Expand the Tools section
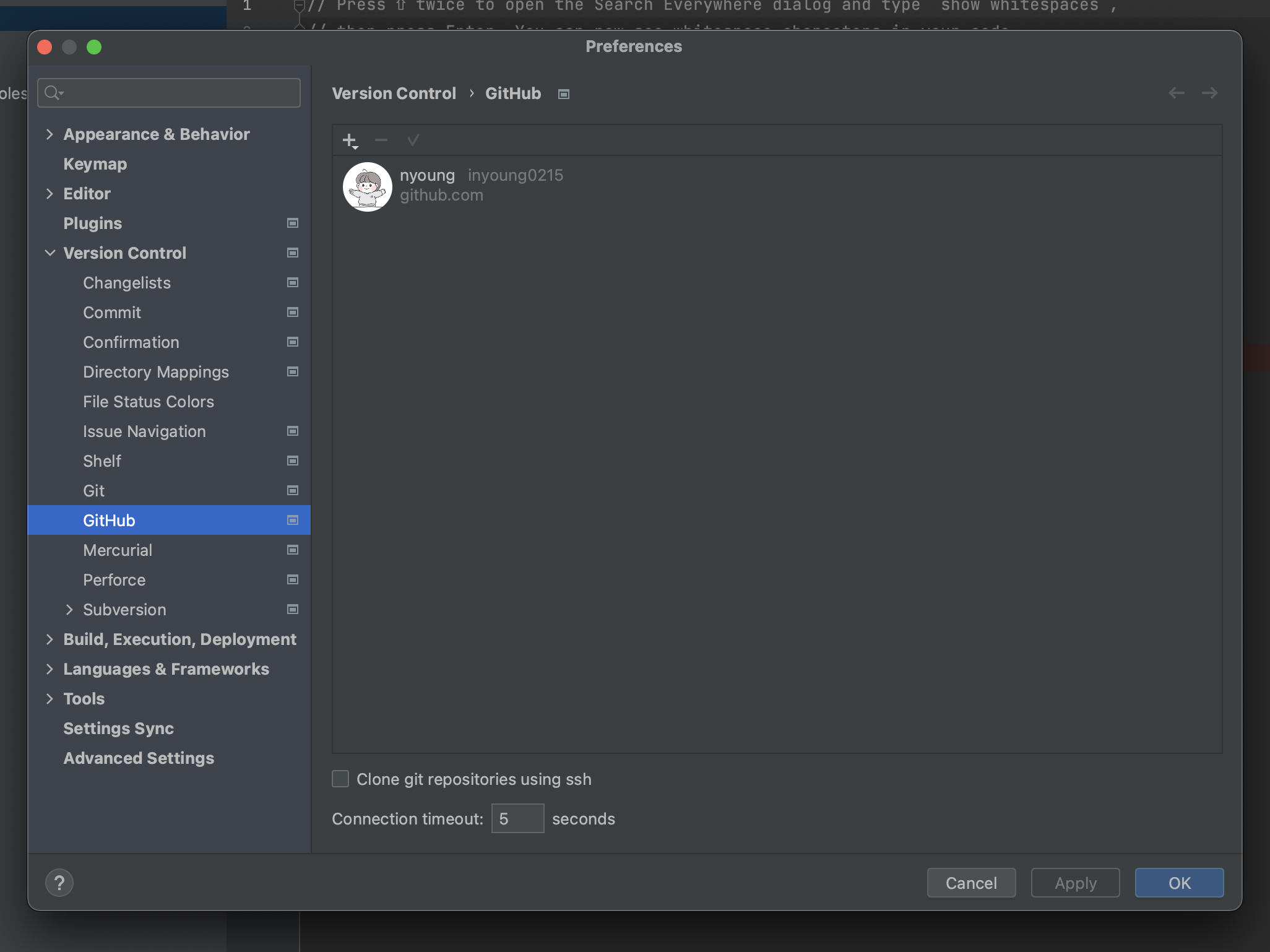The width and height of the screenshot is (1270, 952). pyautogui.click(x=50, y=699)
